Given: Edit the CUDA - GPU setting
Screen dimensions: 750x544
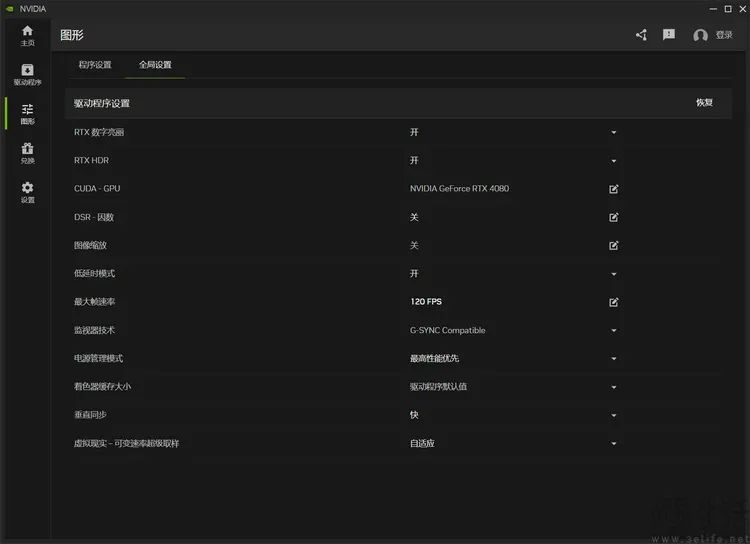Looking at the screenshot, I should [614, 189].
